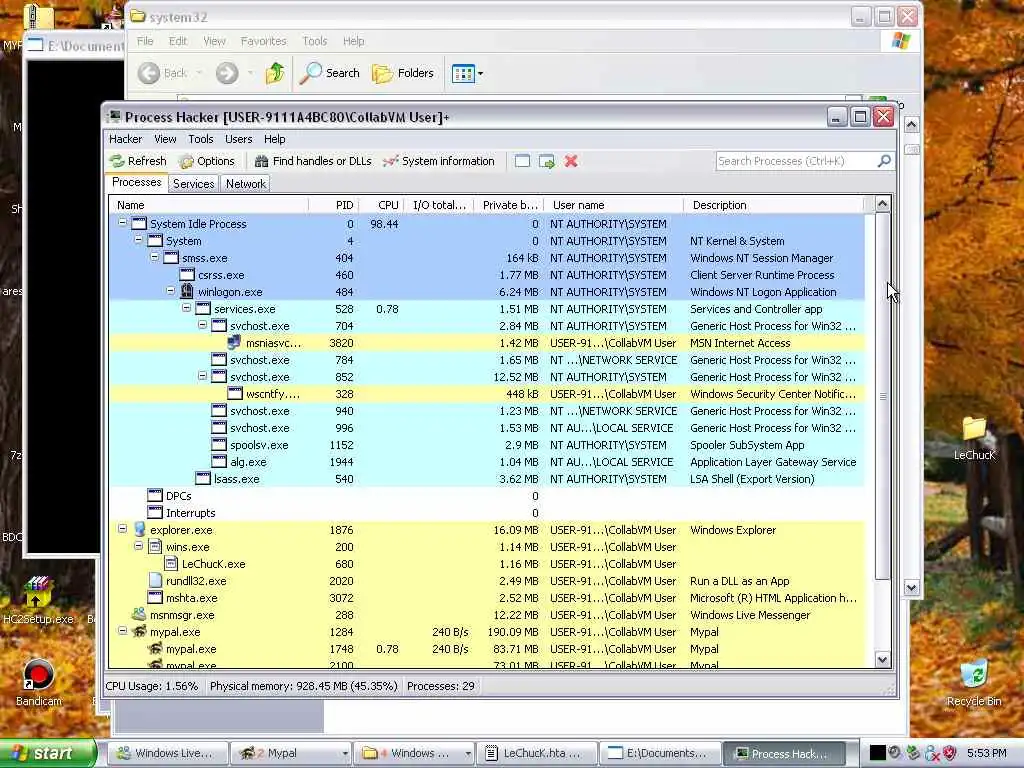
Task: Open Find handles or DLLs
Action: pyautogui.click(x=313, y=161)
